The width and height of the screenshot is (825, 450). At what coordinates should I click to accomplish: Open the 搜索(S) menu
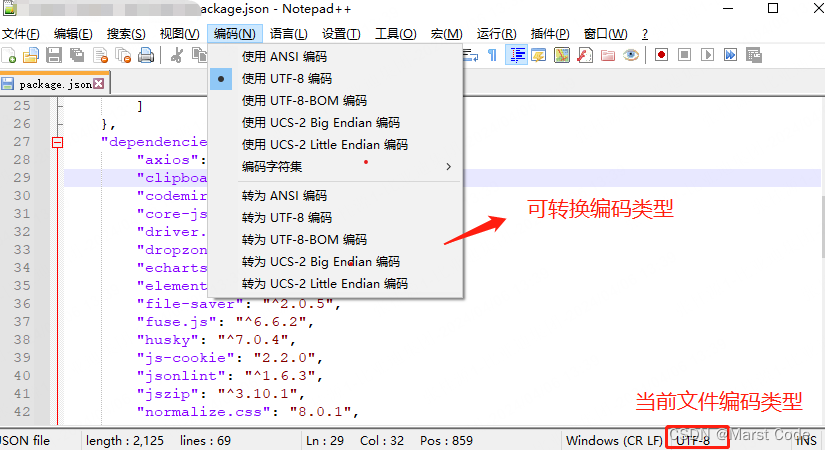pyautogui.click(x=126, y=34)
